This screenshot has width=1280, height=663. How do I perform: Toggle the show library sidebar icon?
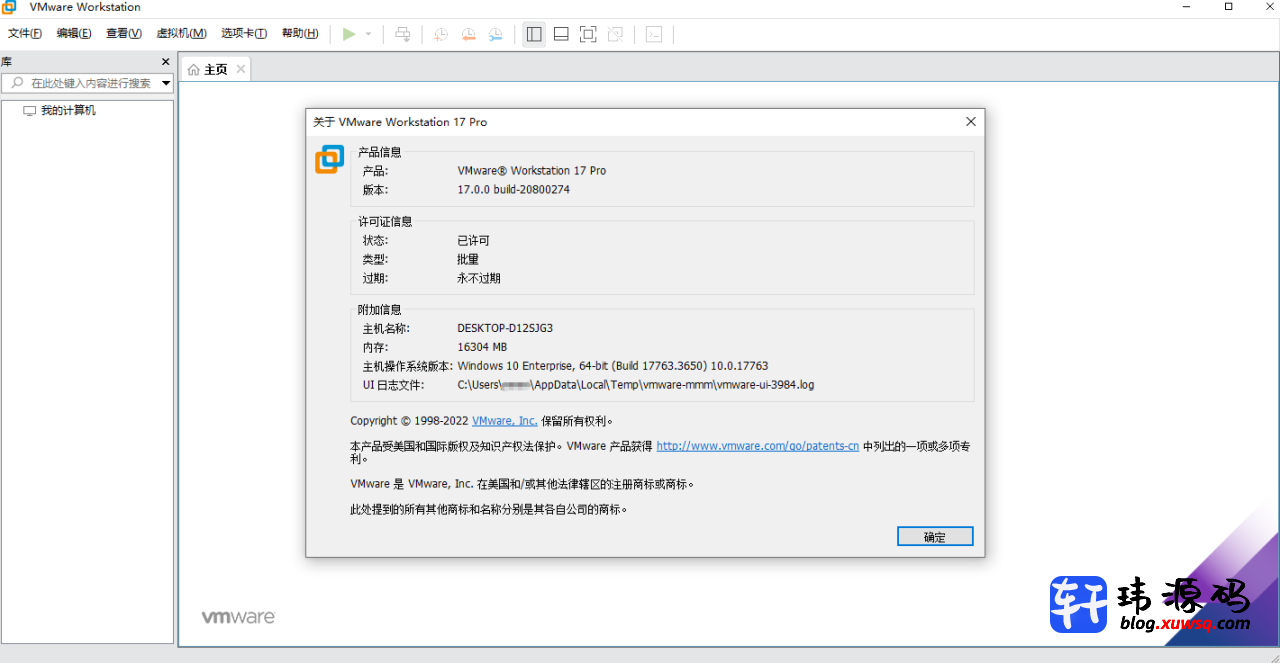click(x=534, y=34)
